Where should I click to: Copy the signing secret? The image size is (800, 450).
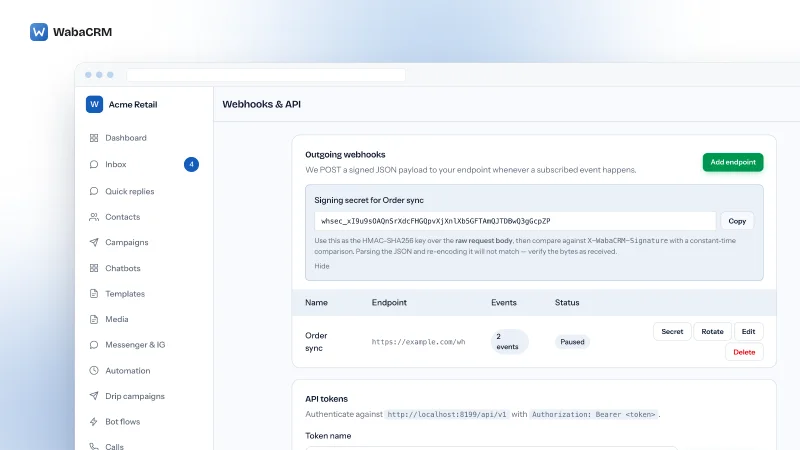pyautogui.click(x=737, y=221)
